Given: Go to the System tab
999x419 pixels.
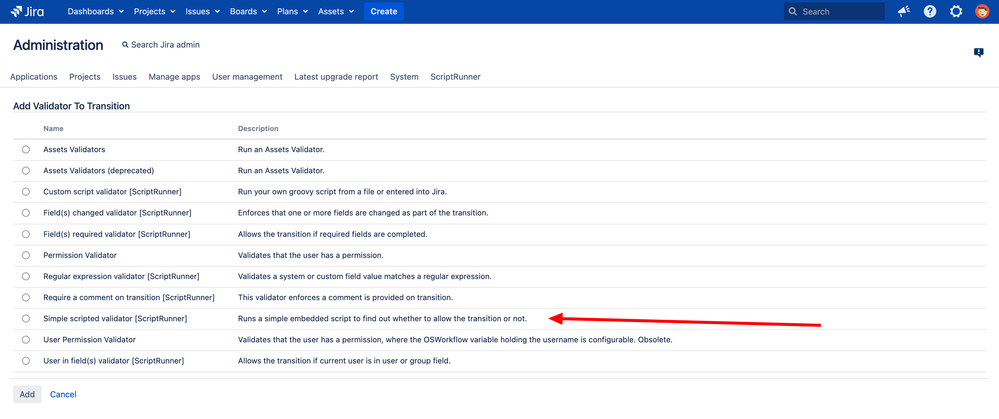Looking at the screenshot, I should (x=405, y=76).
